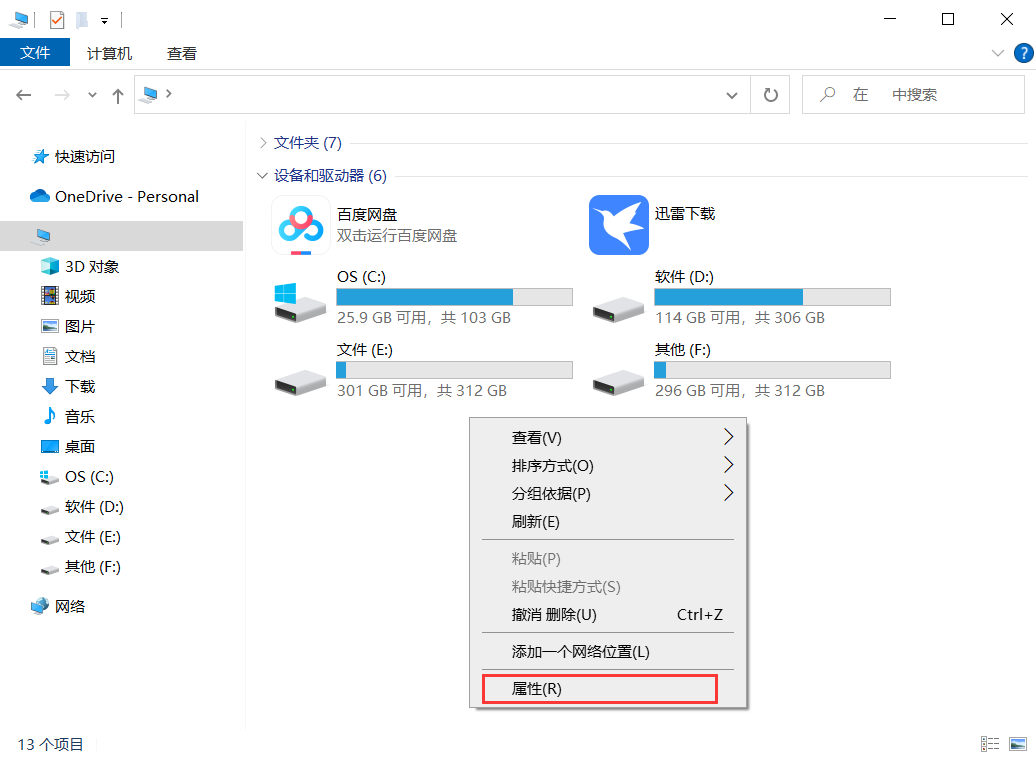Select 软件 (D:) in the sidebar tree

[x=94, y=507]
